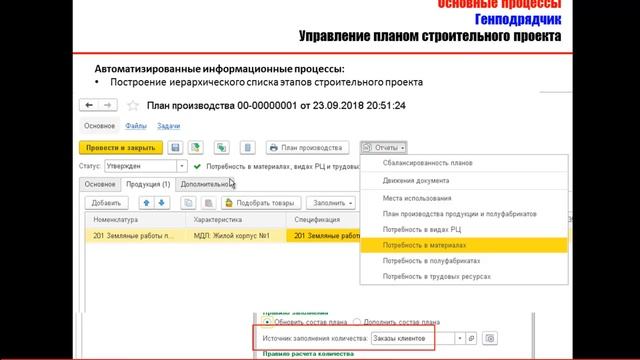The width and height of the screenshot is (640, 360).
Task: Click the paste row icon
Action: [209, 203]
